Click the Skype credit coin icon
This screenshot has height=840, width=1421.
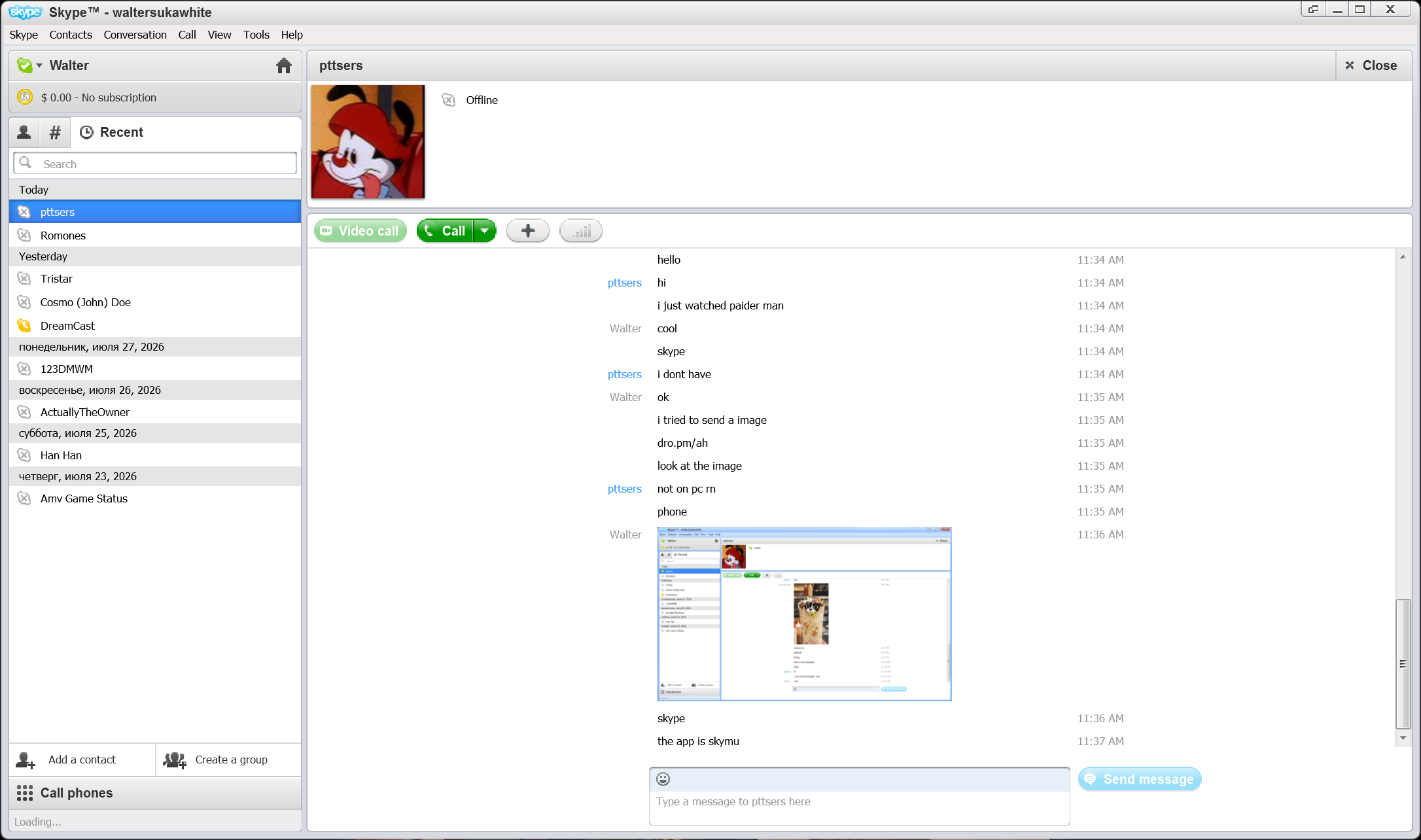[x=25, y=97]
